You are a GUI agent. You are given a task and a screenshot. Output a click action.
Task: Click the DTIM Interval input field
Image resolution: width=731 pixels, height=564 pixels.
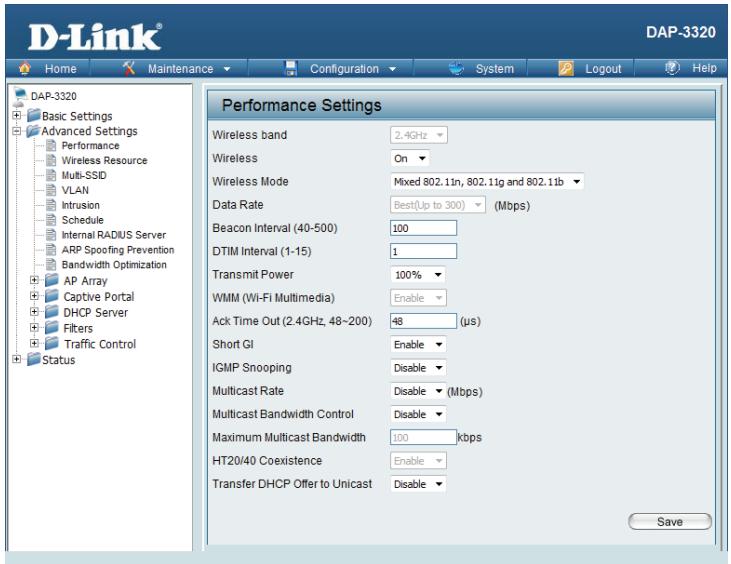click(x=423, y=251)
